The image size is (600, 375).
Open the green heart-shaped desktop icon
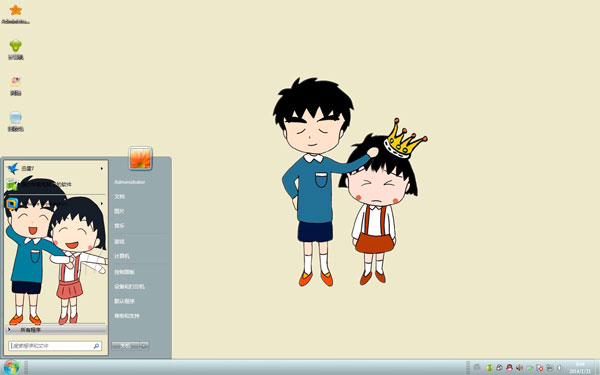coord(15,50)
